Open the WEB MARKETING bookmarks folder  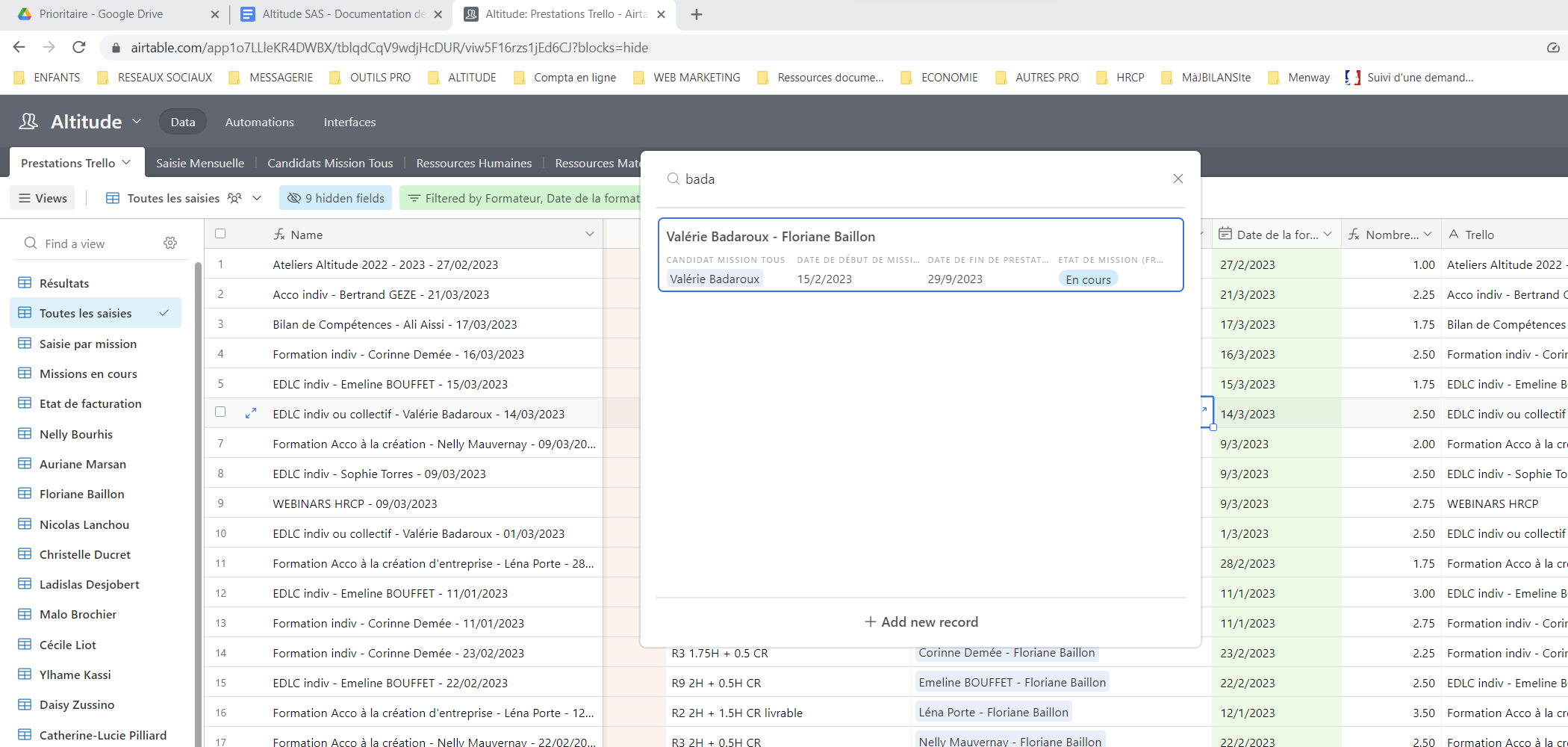pos(687,78)
